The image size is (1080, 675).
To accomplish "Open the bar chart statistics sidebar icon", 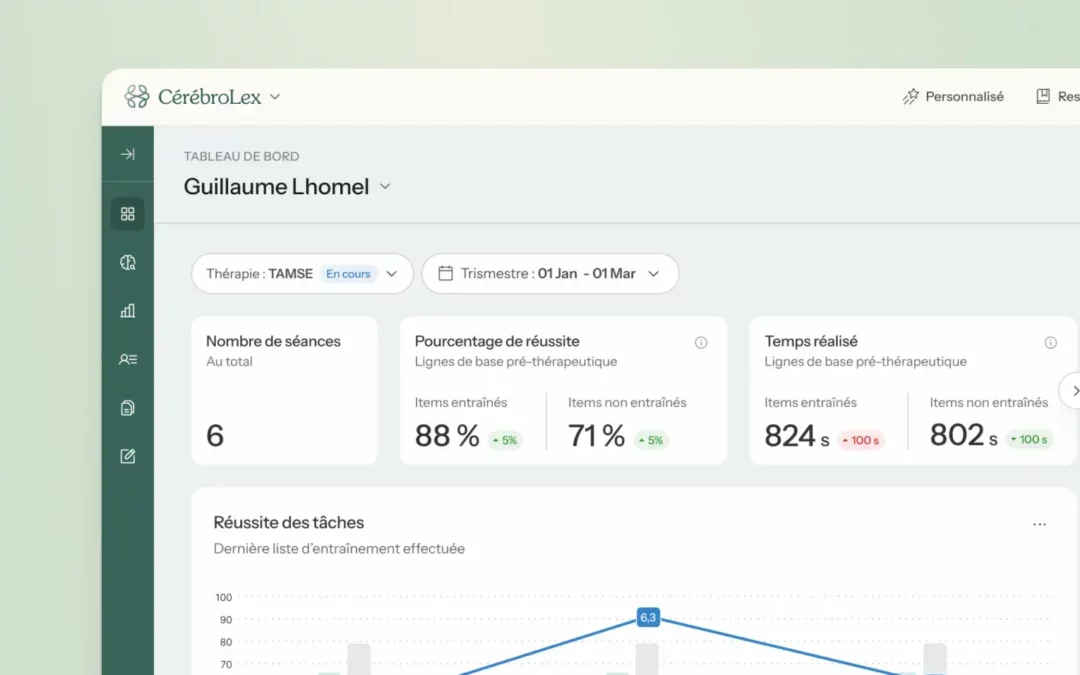I will (x=127, y=311).
